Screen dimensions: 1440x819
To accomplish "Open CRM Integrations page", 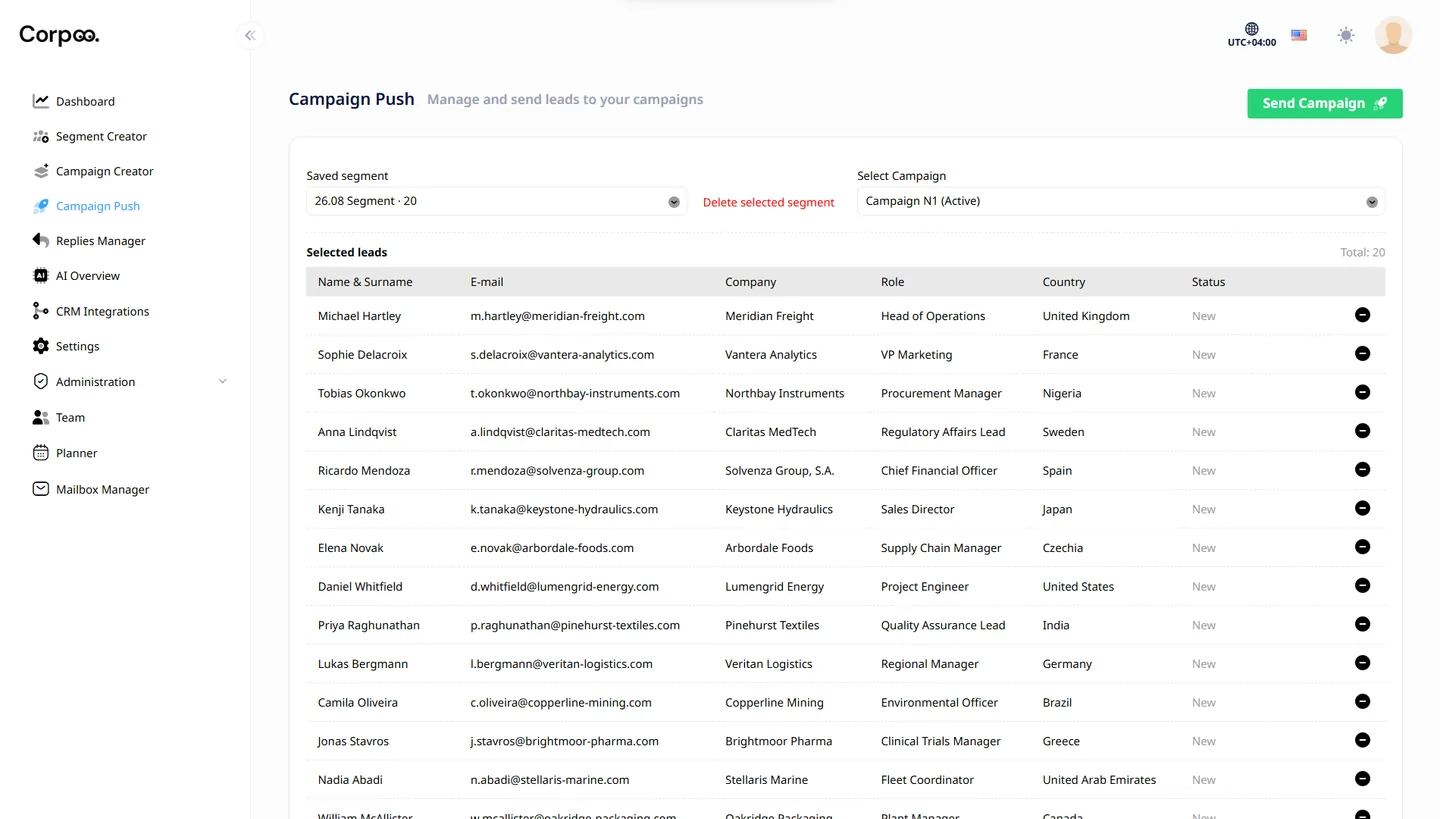I will coord(91,311).
